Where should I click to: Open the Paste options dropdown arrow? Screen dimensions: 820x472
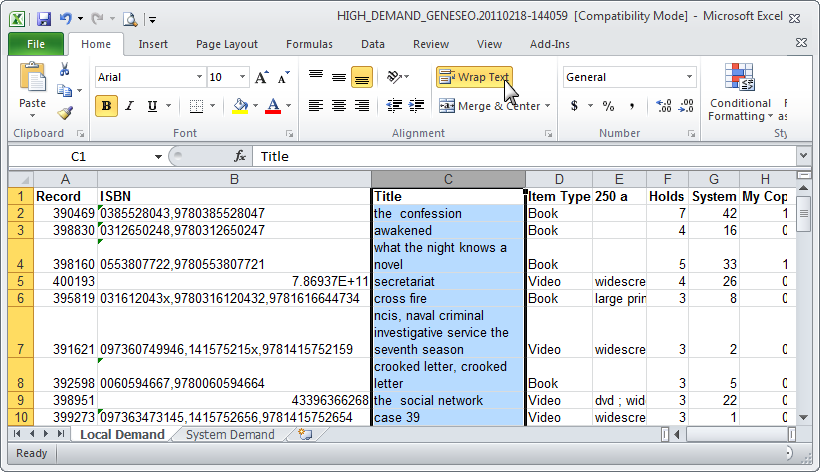(x=32, y=116)
